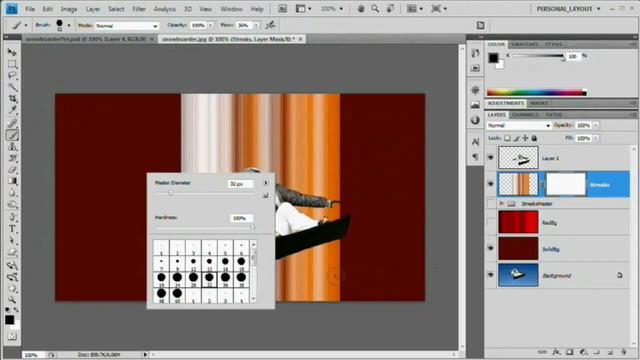This screenshot has height=360, width=640.
Task: Select the Clone Stamp tool
Action: click(12, 147)
